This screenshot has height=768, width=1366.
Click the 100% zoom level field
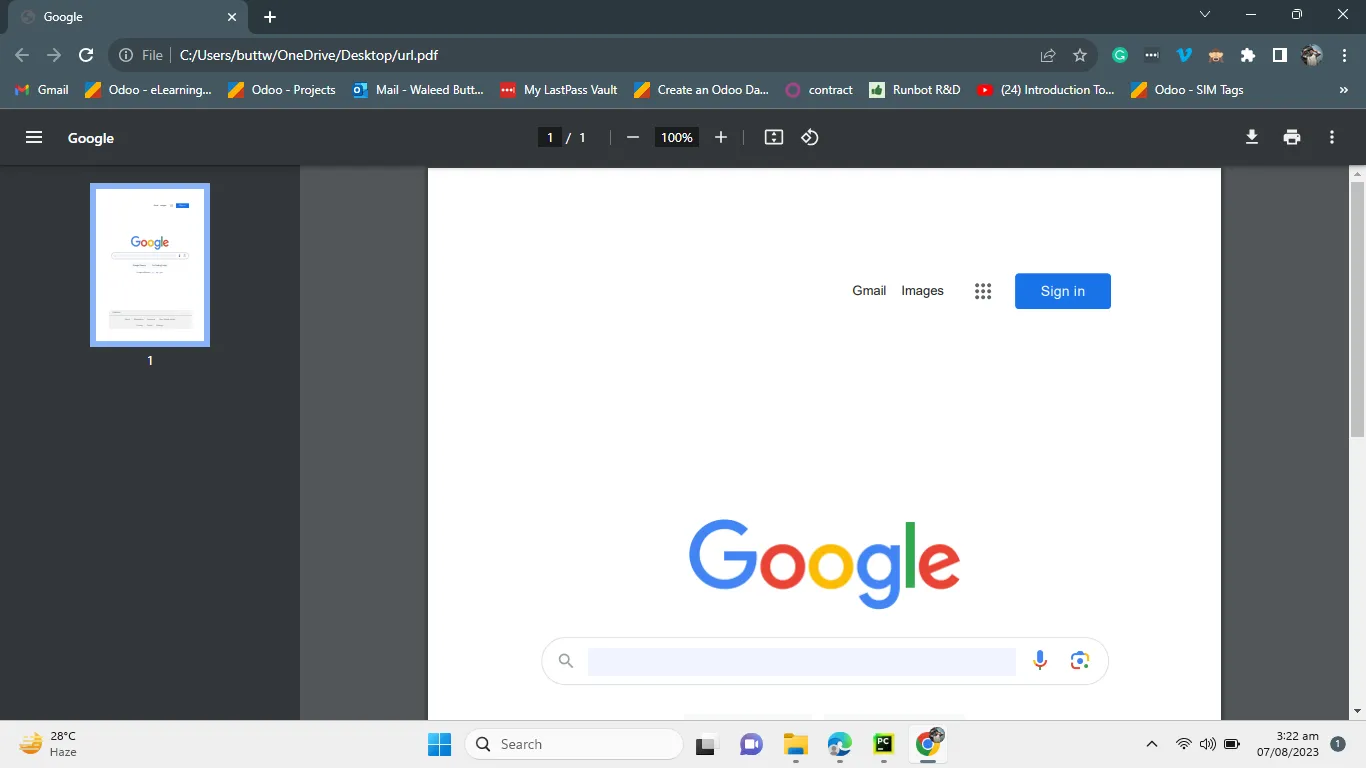[x=676, y=138]
